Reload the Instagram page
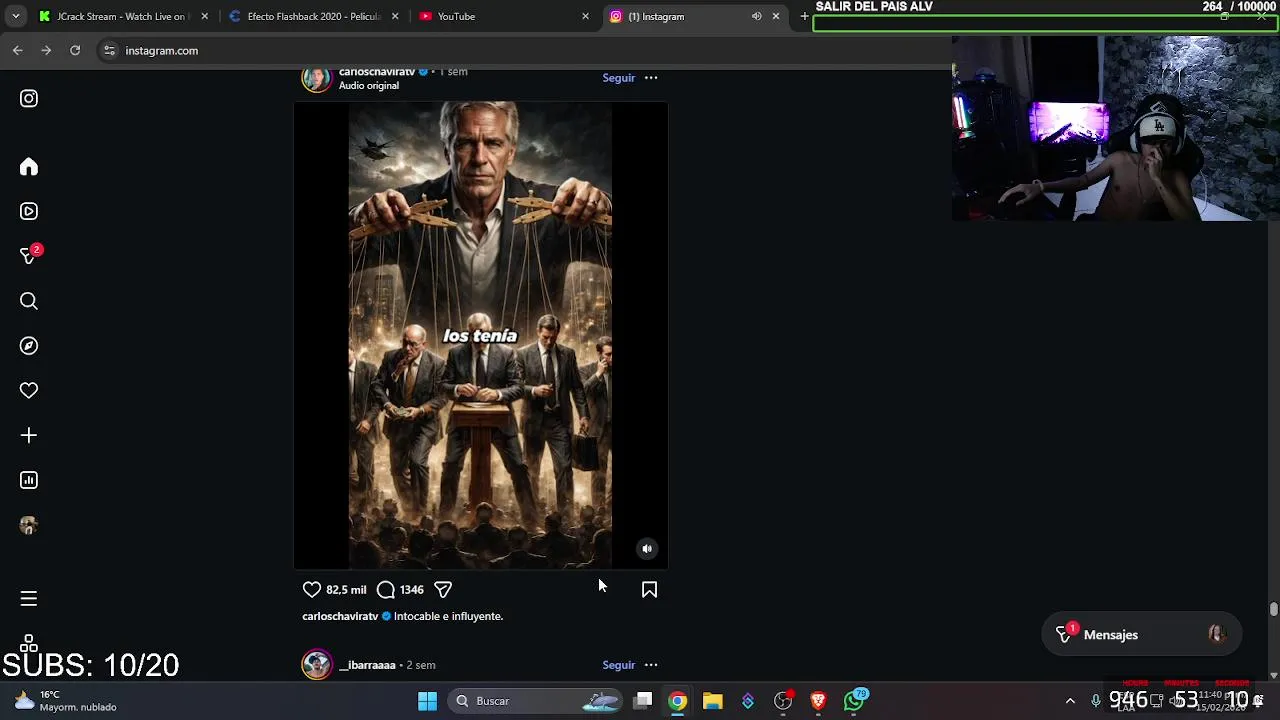The height and width of the screenshot is (720, 1280). [75, 50]
